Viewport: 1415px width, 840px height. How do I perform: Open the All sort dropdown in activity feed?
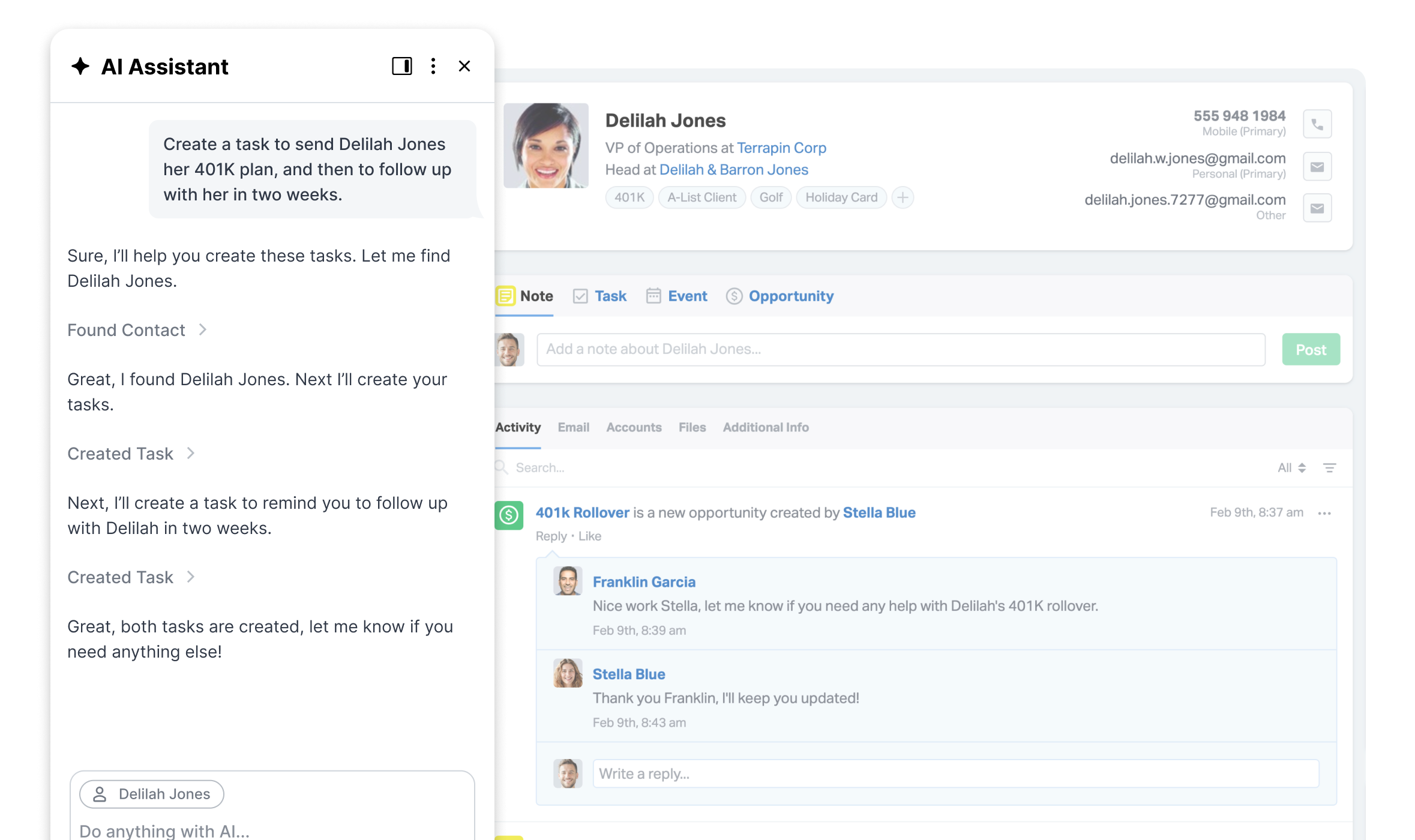click(x=1291, y=467)
